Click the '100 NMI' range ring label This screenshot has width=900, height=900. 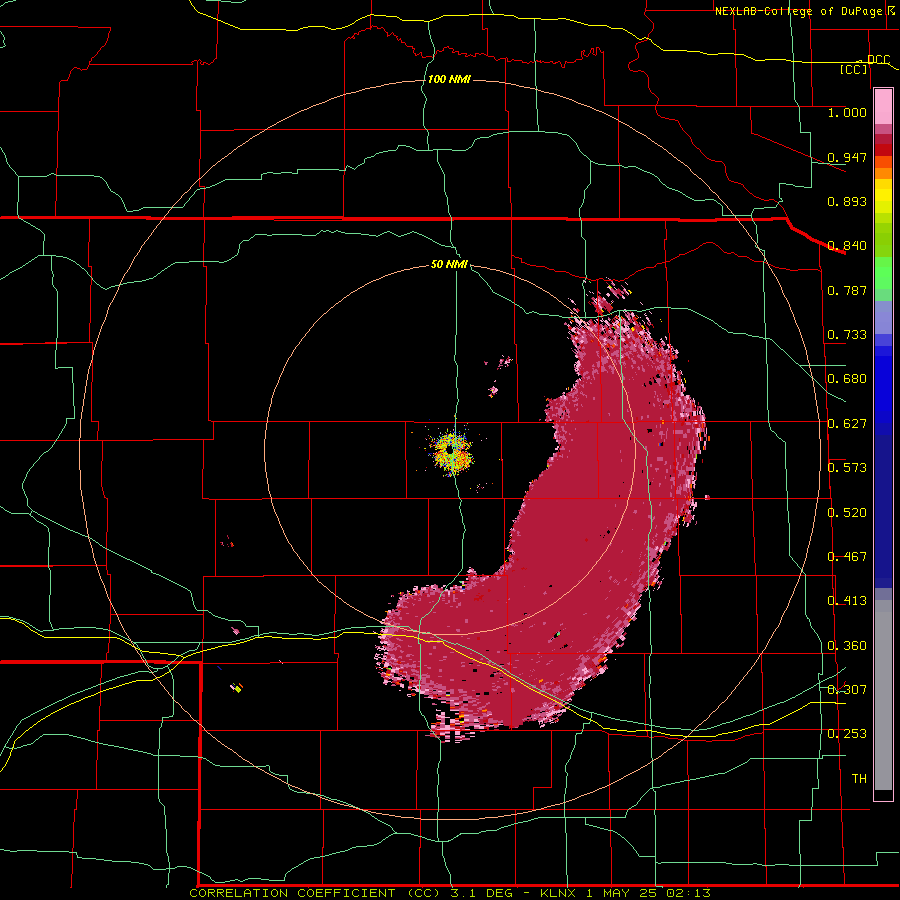click(x=449, y=79)
